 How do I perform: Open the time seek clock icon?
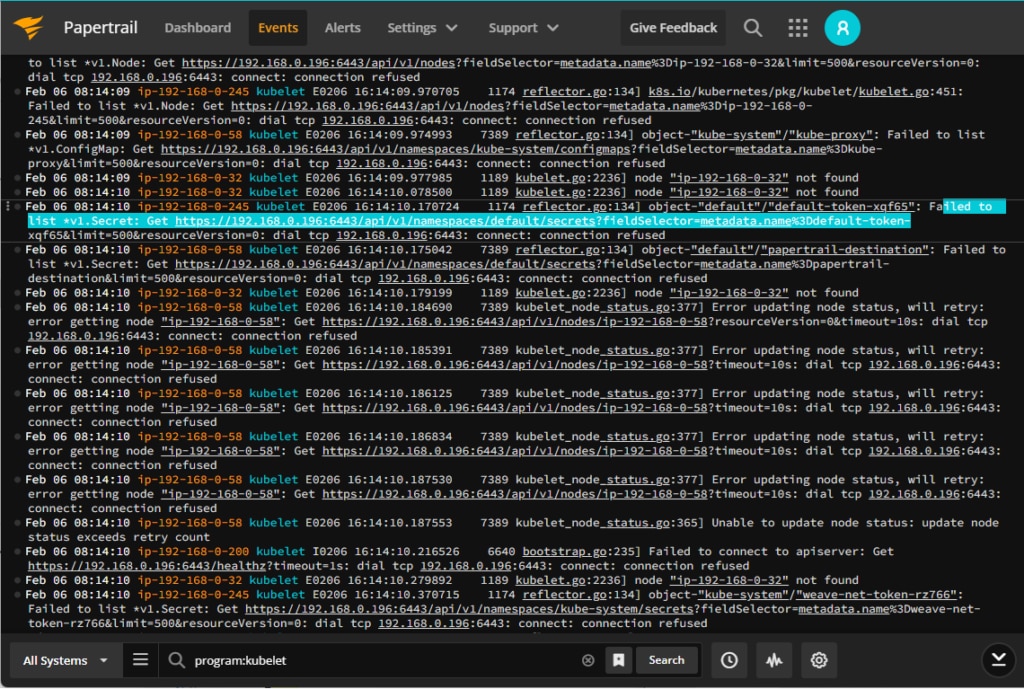[x=729, y=660]
